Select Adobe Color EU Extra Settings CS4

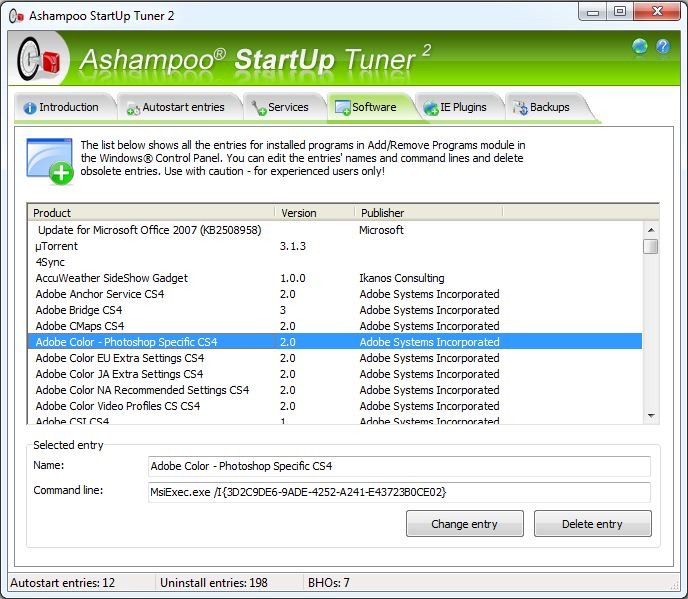[x=335, y=358]
